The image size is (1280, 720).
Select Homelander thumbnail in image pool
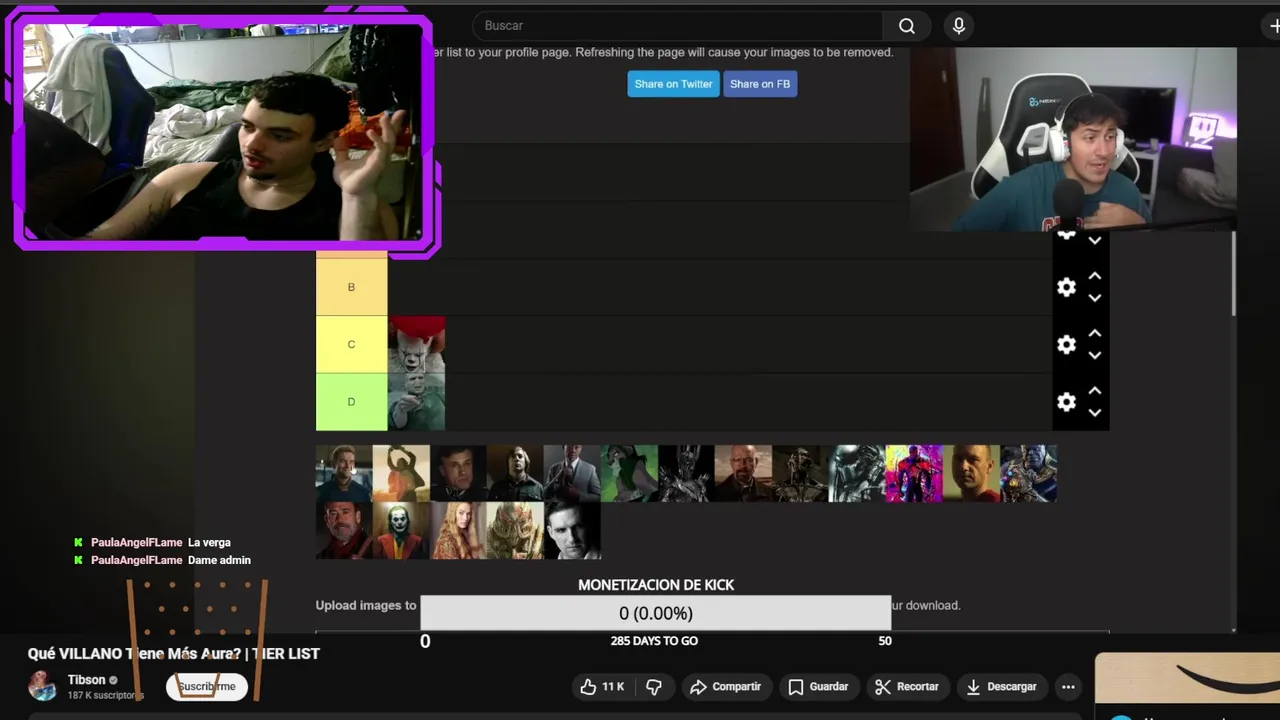pos(344,473)
